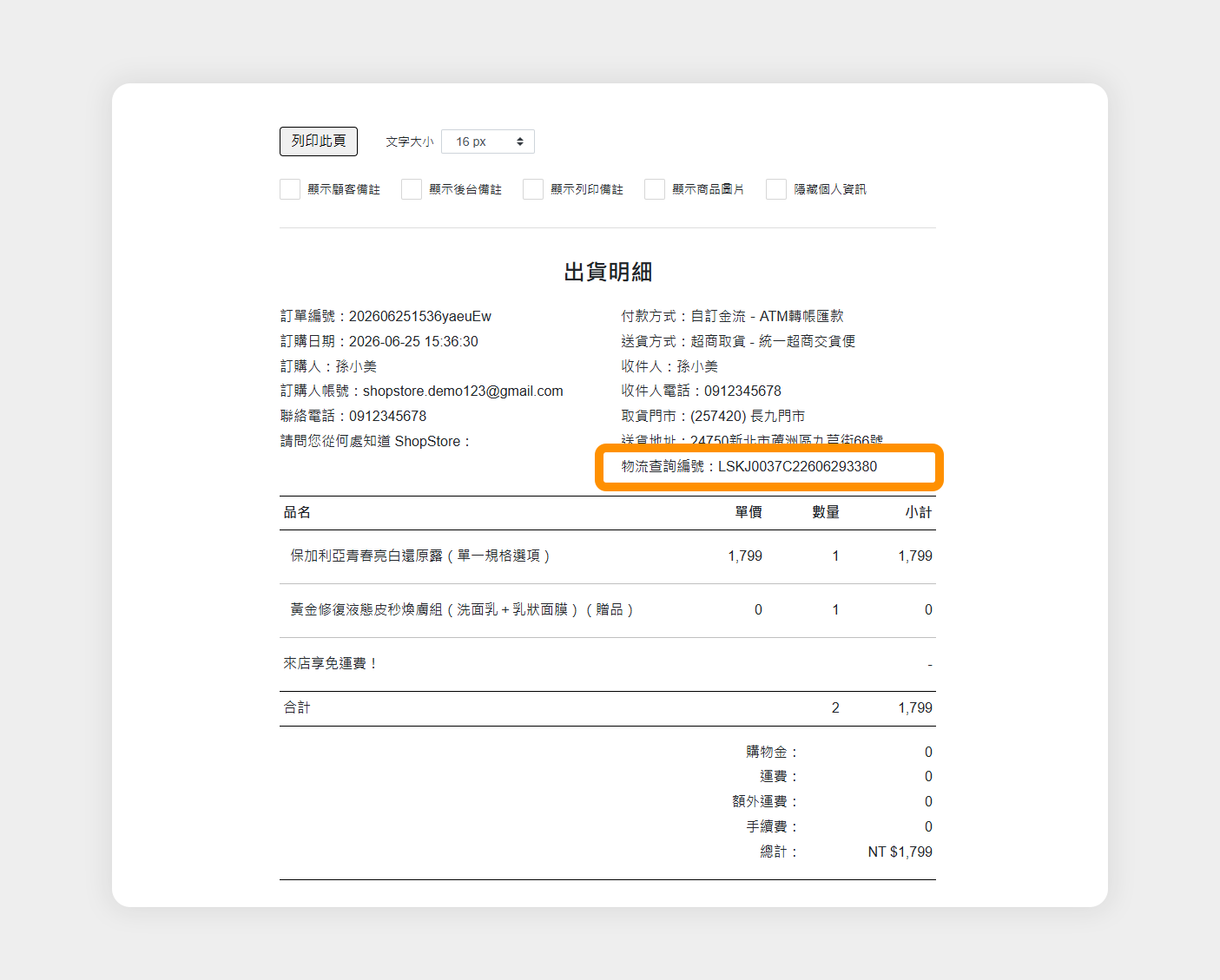The width and height of the screenshot is (1220, 980).
Task: Select the total NT $1,799 value
Action: point(900,852)
